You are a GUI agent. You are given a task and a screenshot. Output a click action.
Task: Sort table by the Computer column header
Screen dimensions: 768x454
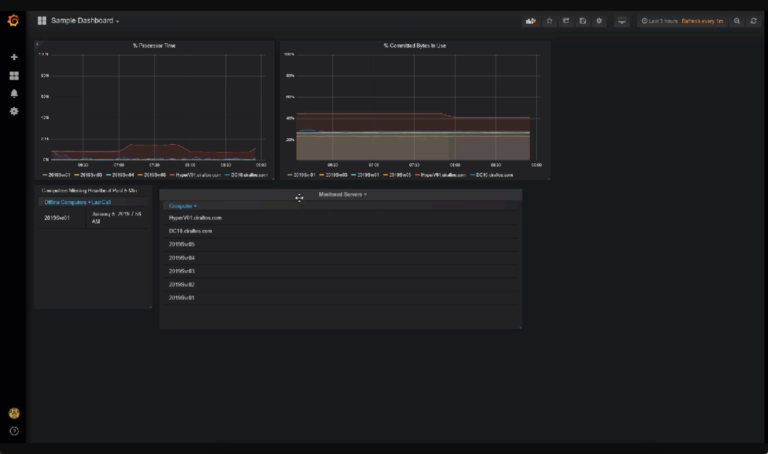pos(181,206)
